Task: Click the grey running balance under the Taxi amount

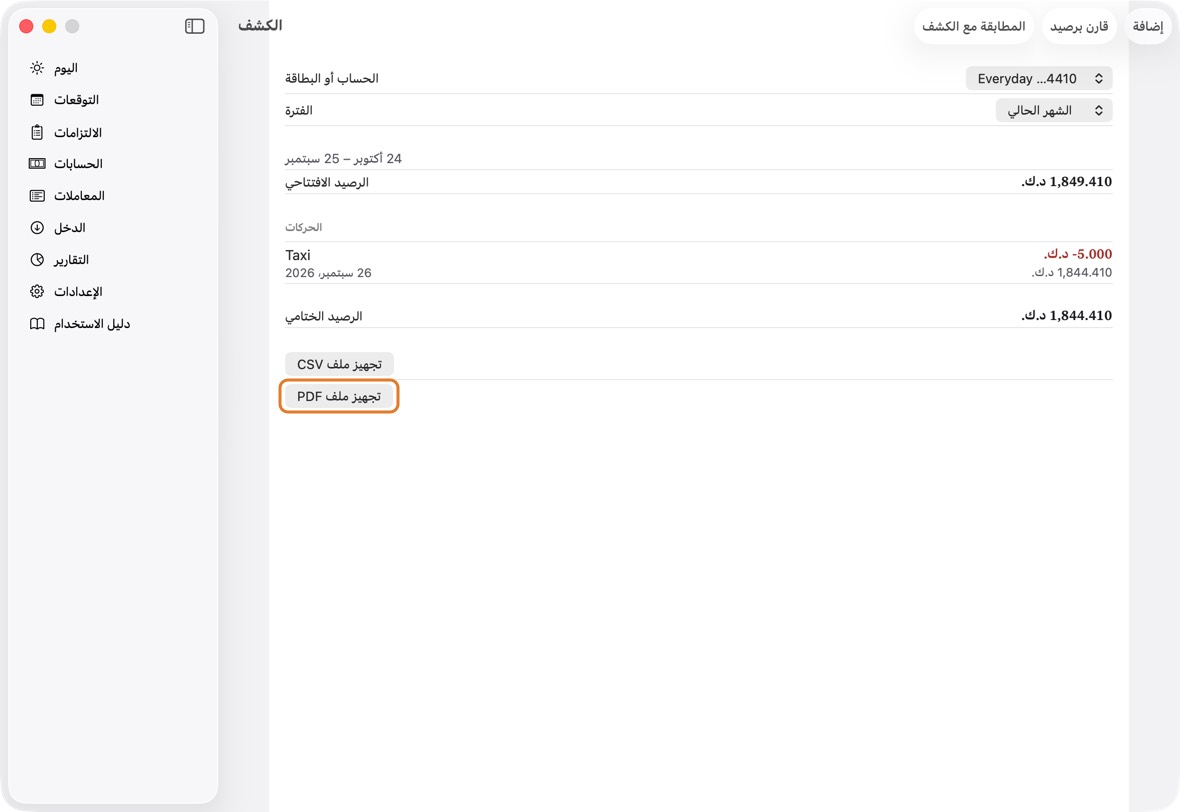Action: (x=1072, y=272)
